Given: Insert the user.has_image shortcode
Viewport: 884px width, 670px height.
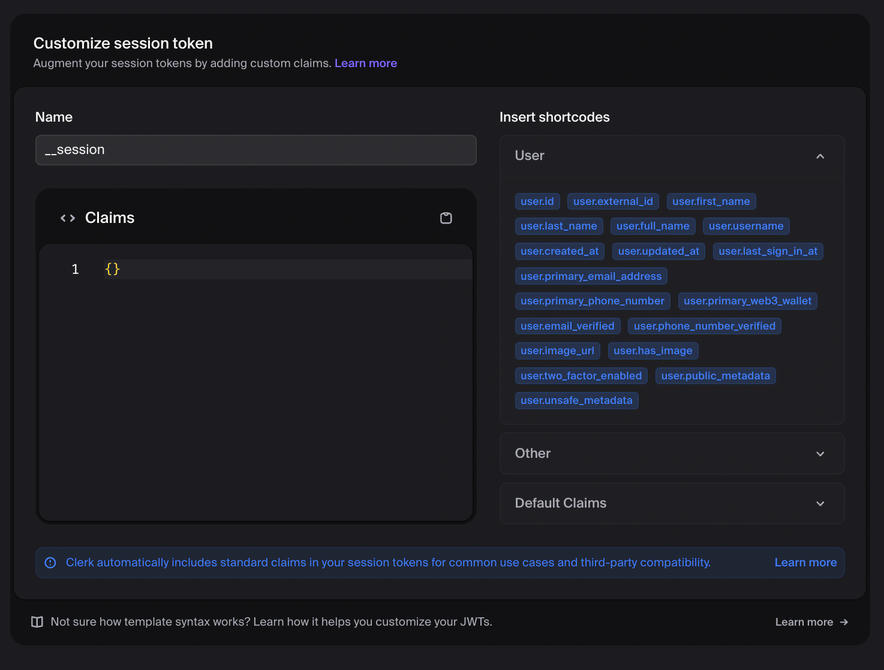Looking at the screenshot, I should (x=652, y=350).
